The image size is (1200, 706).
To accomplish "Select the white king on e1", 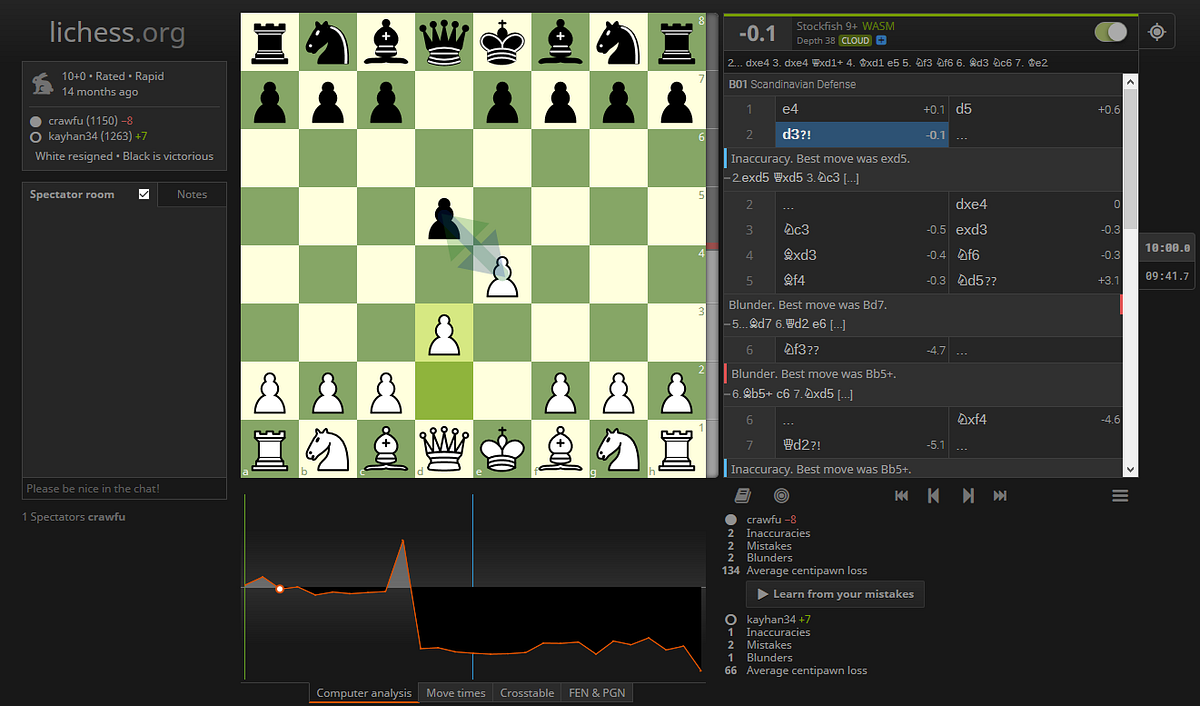I will pyautogui.click(x=502, y=450).
